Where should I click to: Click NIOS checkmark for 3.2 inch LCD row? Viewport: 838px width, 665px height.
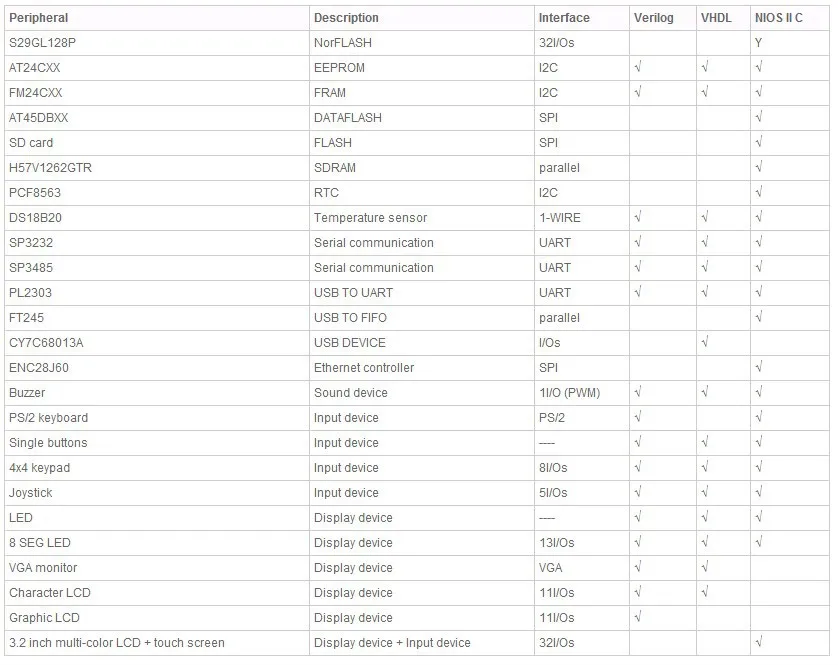[758, 642]
